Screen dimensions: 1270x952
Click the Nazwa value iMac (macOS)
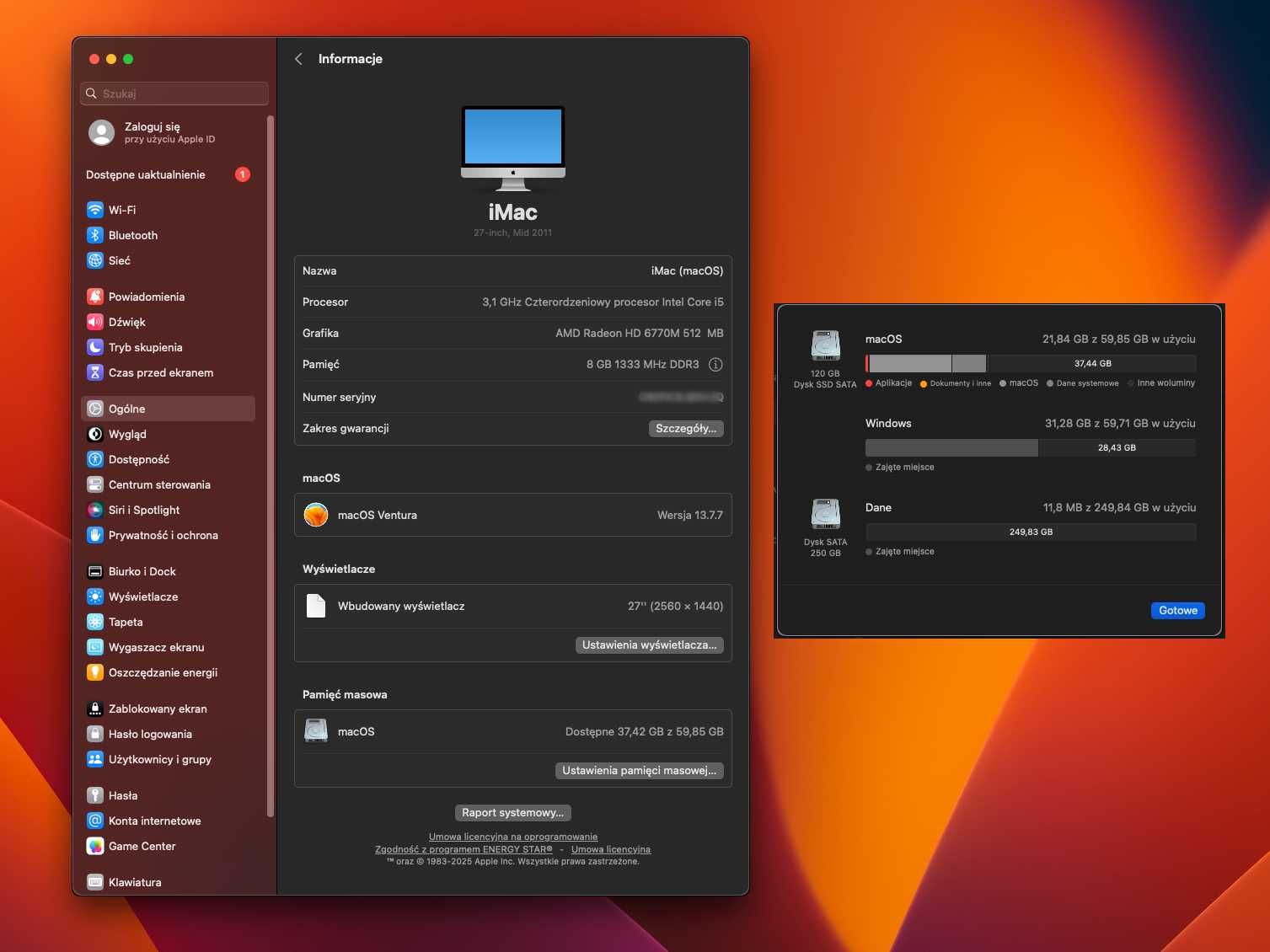coord(687,270)
